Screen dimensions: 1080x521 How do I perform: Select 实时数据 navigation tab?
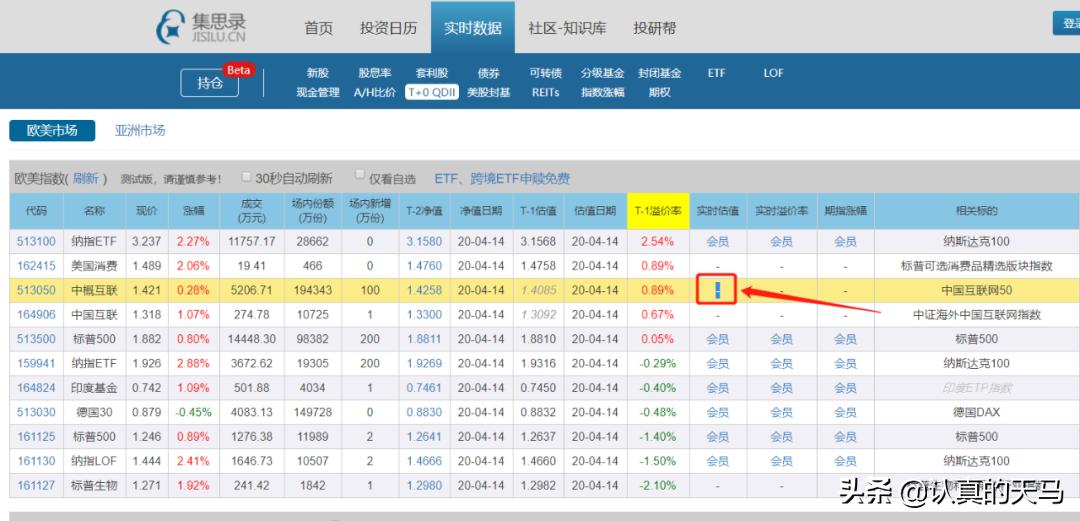pyautogui.click(x=472, y=28)
